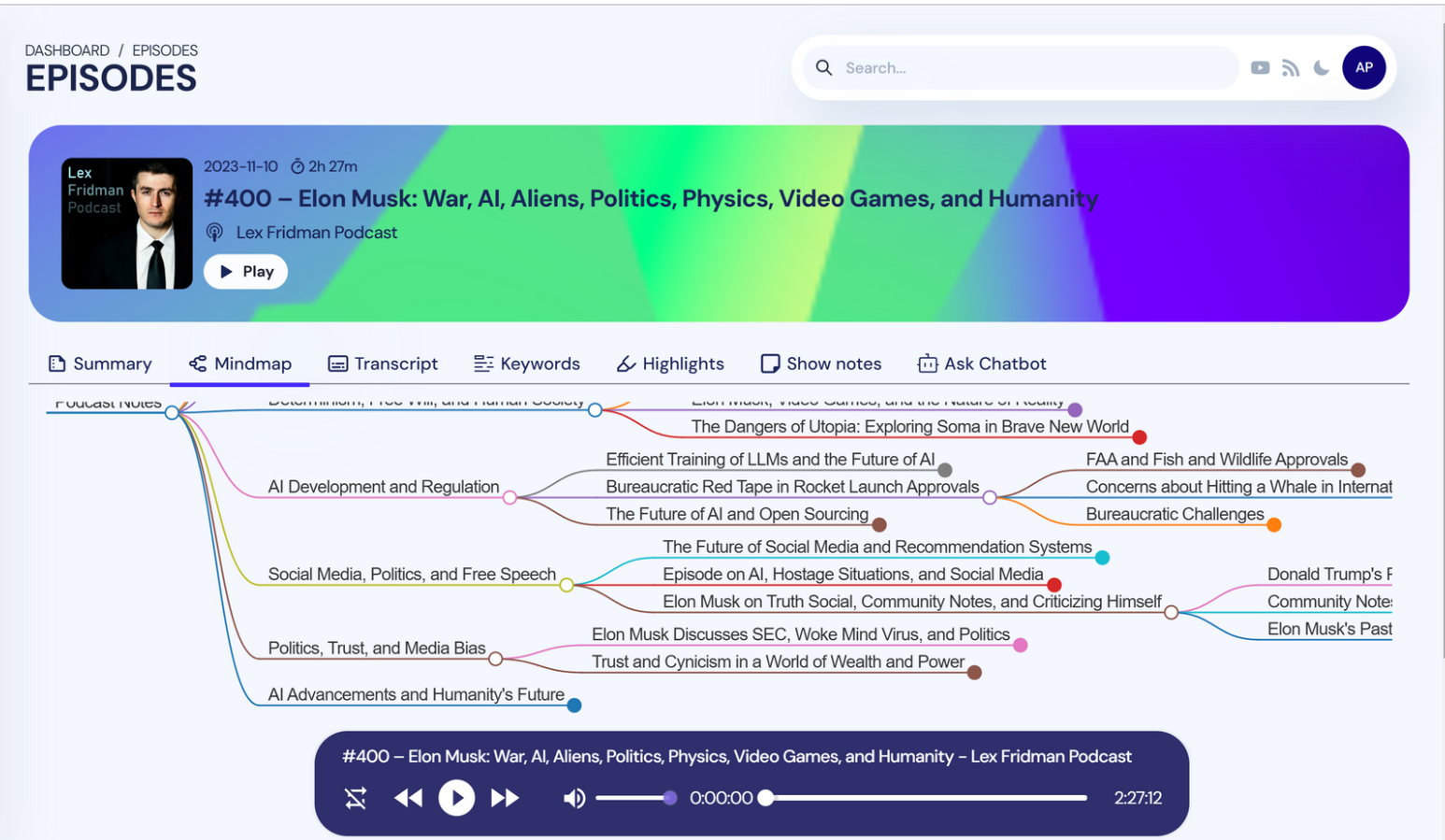Open the DASHBOARD breadcrumb link

(67, 50)
